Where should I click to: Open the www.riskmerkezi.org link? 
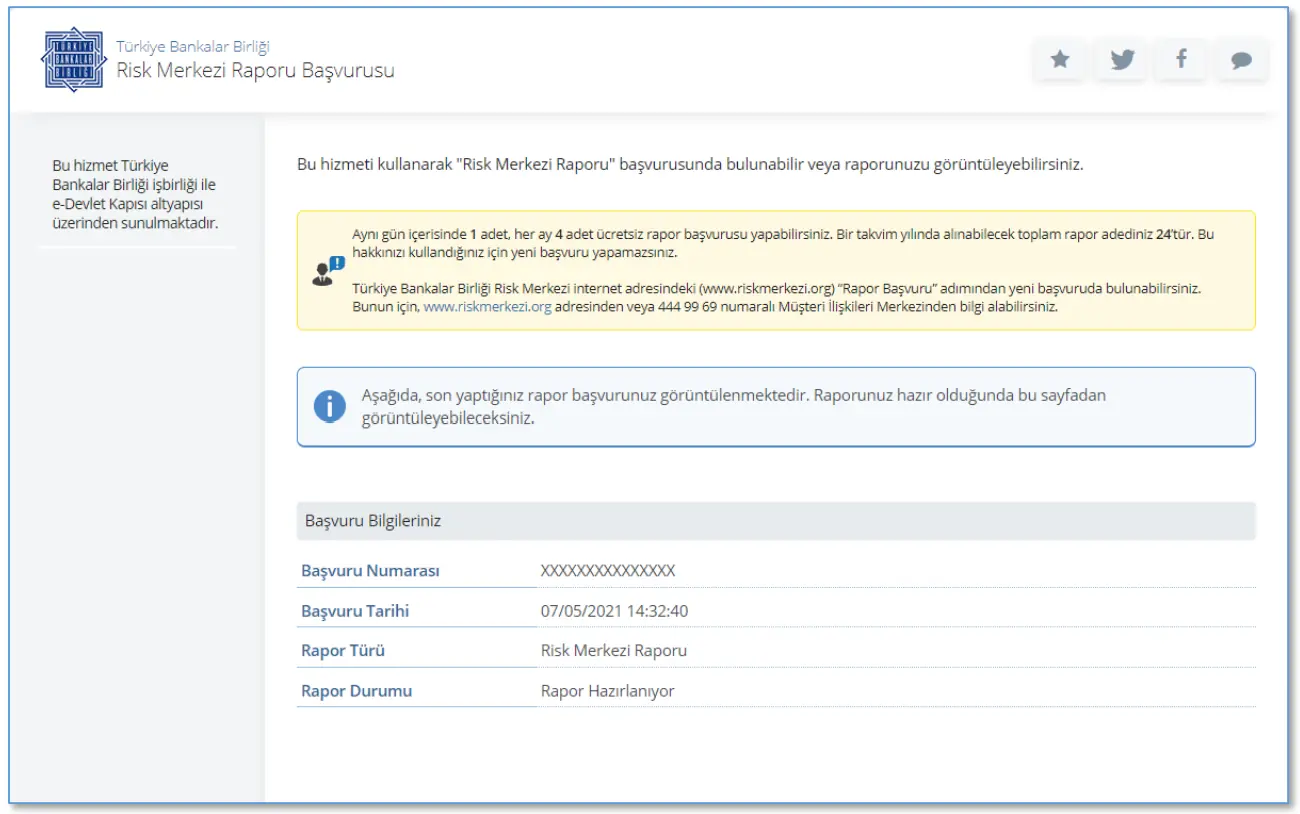[487, 307]
